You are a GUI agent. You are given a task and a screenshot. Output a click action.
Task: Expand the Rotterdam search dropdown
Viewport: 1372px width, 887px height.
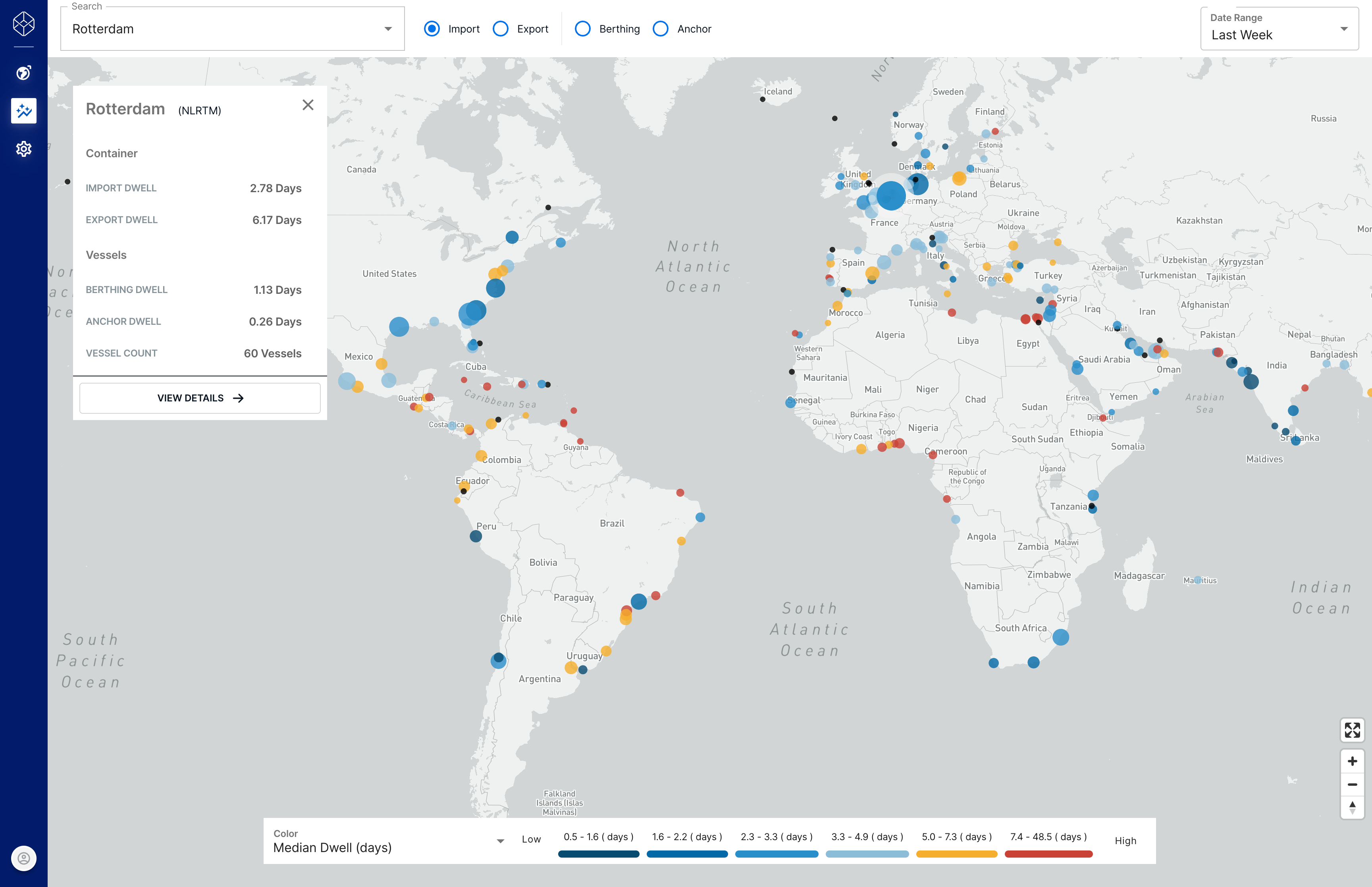(x=388, y=29)
